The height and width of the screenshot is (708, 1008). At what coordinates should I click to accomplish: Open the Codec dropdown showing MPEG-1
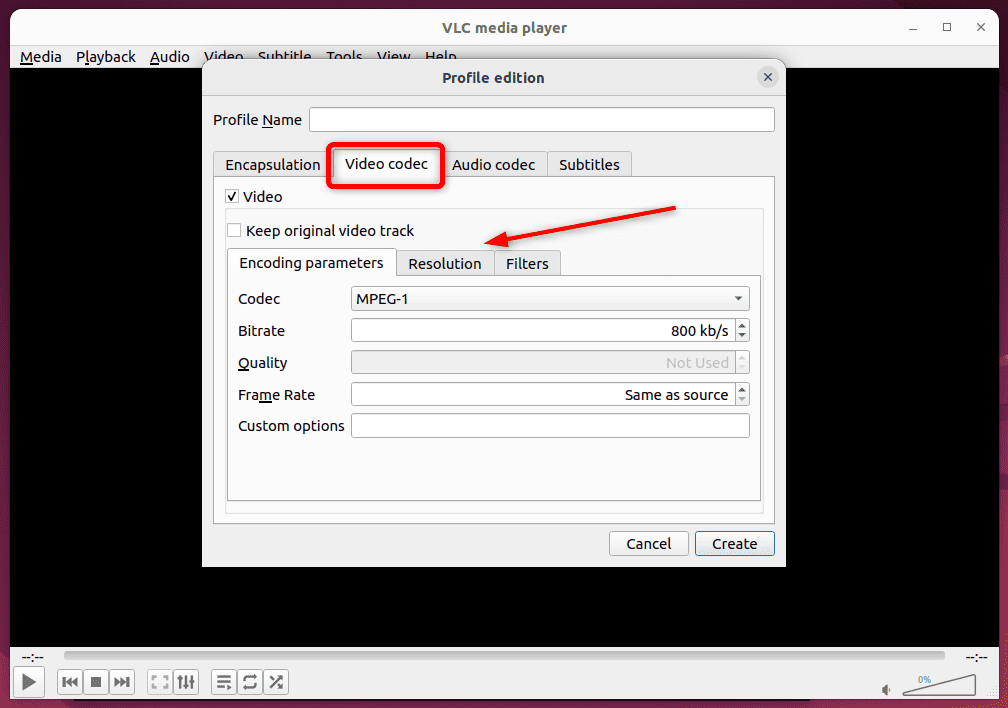point(550,298)
